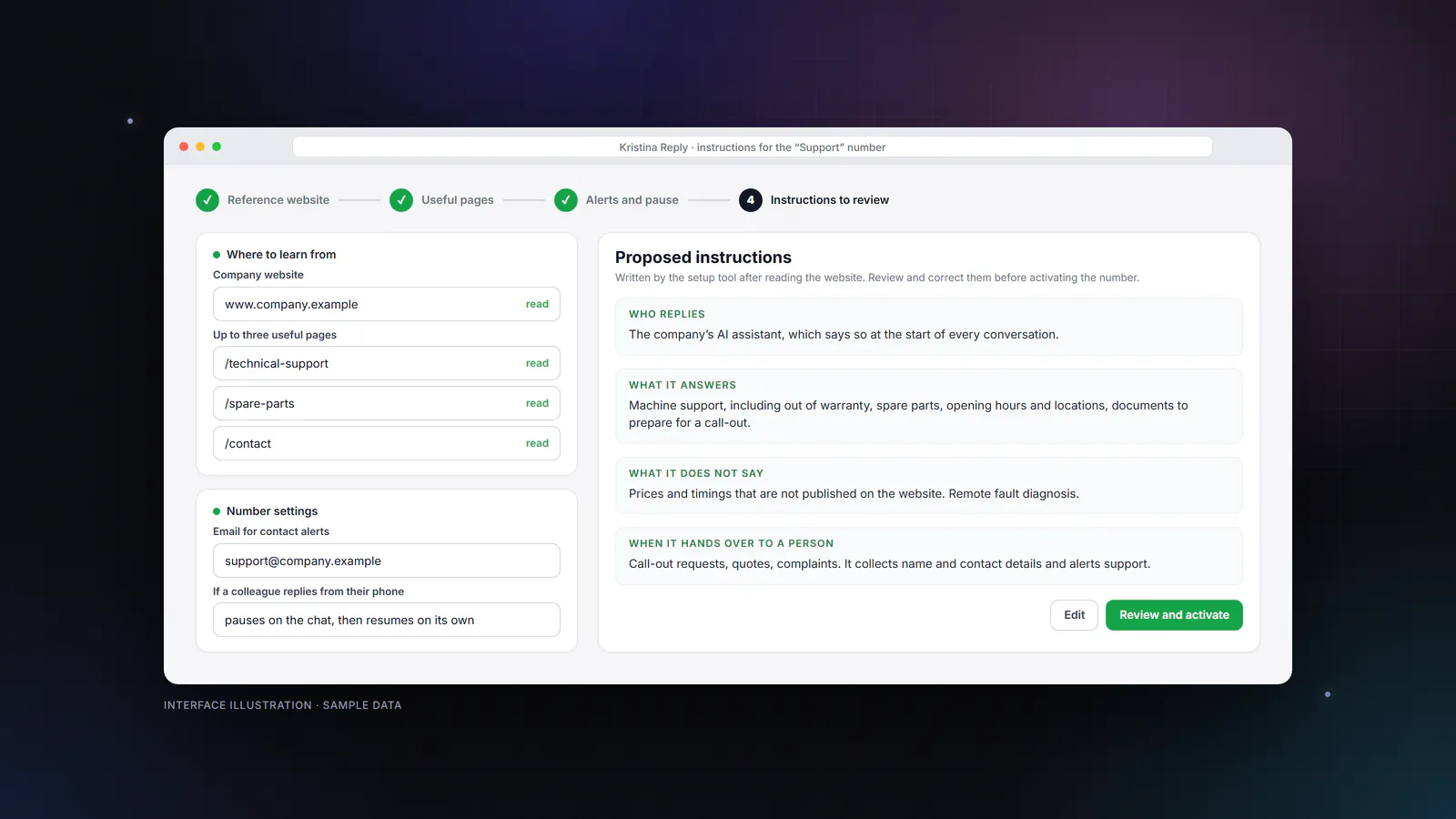Click the /technical-support page field

click(x=387, y=363)
